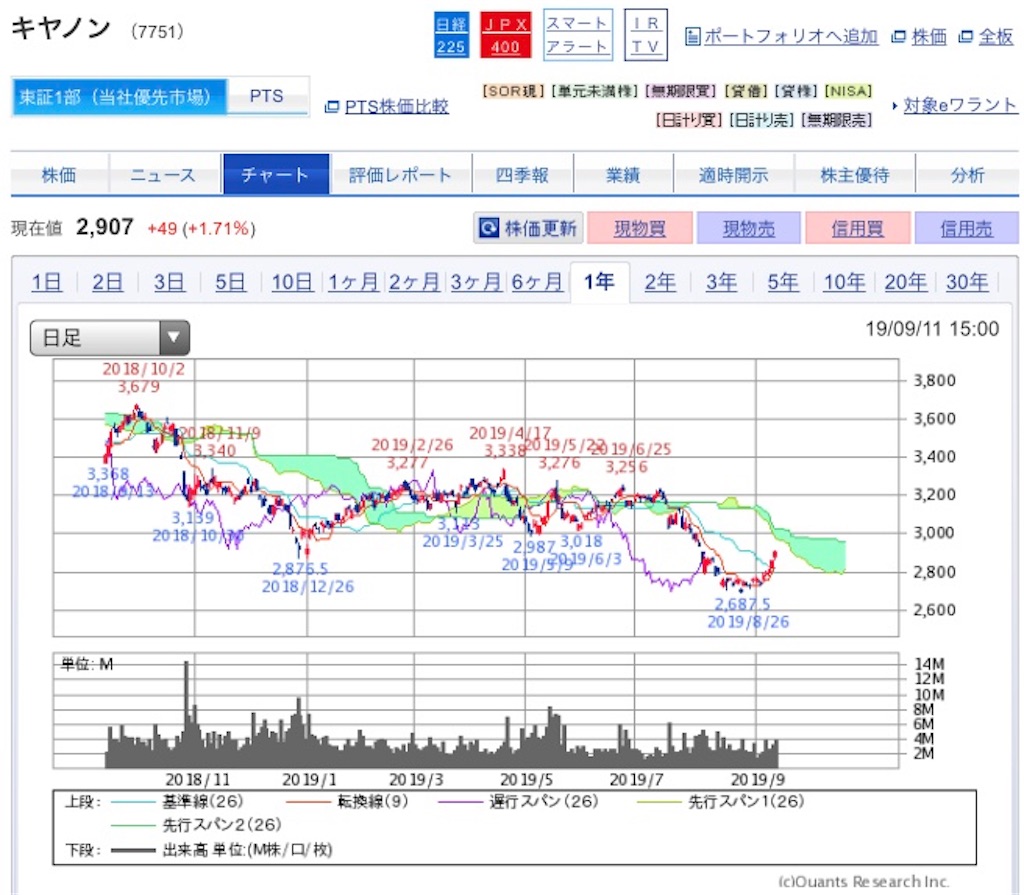Select the 30年 chart period
This screenshot has width=1024, height=895.
coord(967,282)
